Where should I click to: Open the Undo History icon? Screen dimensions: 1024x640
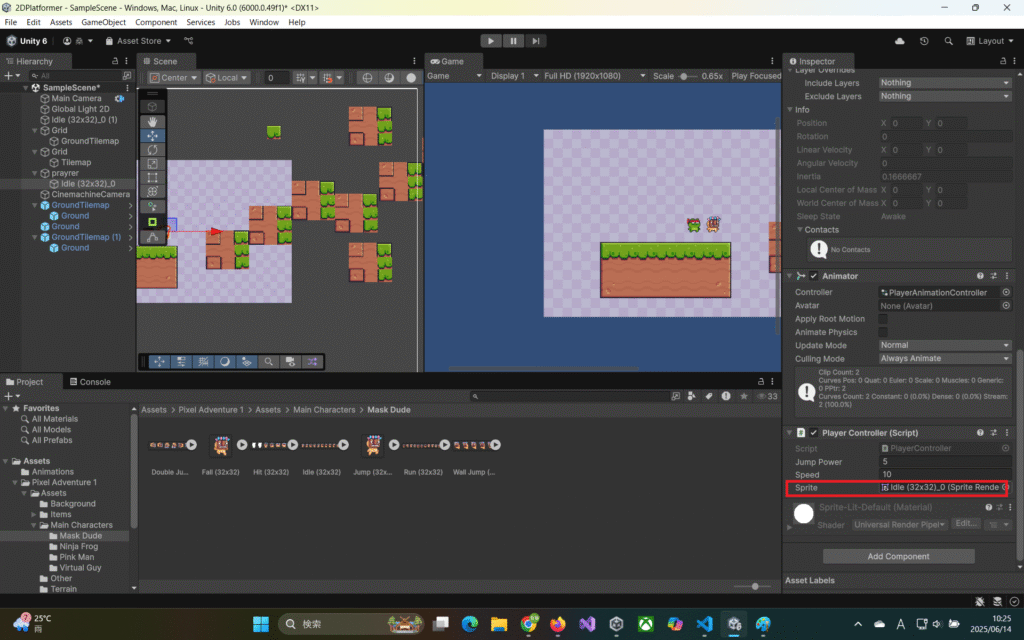pyautogui.click(x=924, y=40)
